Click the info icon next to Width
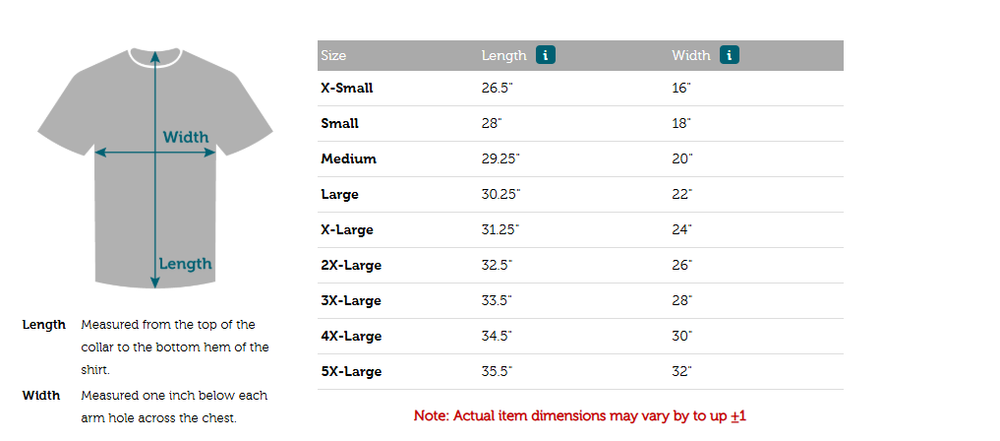 (729, 55)
